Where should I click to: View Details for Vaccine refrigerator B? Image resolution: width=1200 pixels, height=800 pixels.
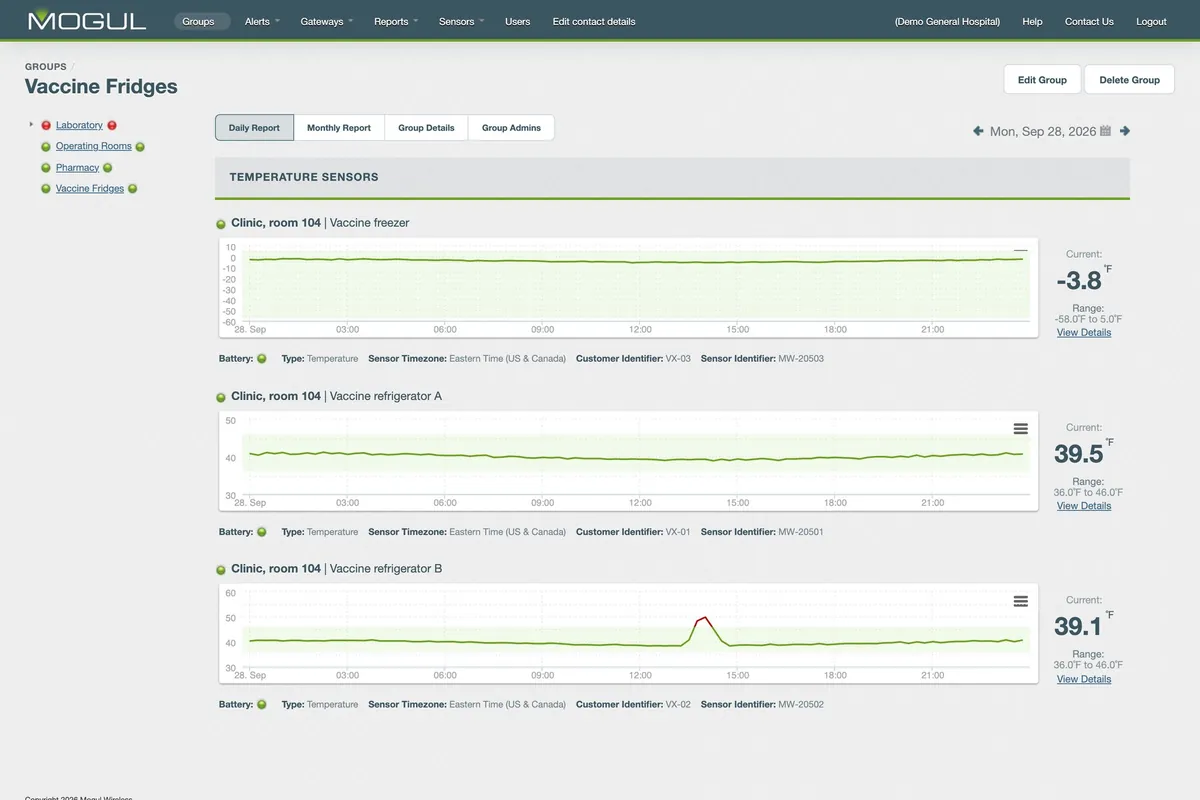click(1084, 679)
